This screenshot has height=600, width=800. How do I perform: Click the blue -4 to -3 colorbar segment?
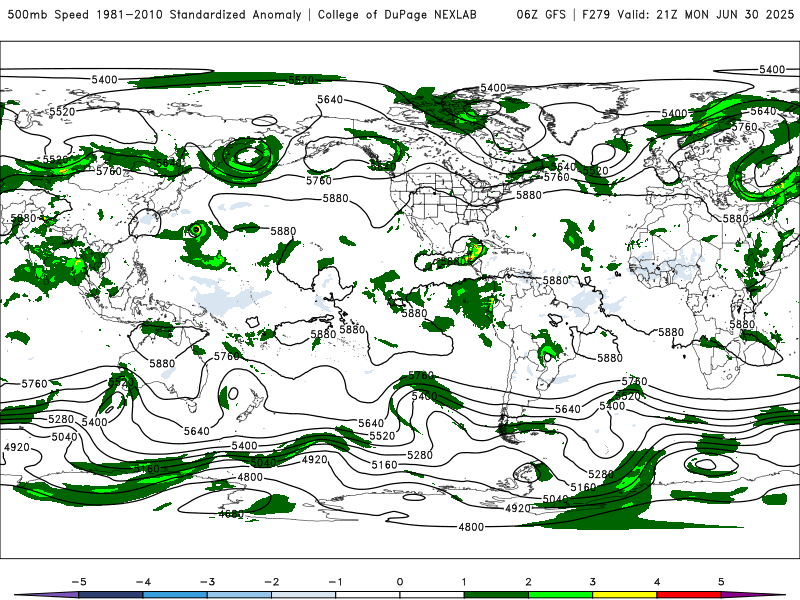[175, 595]
